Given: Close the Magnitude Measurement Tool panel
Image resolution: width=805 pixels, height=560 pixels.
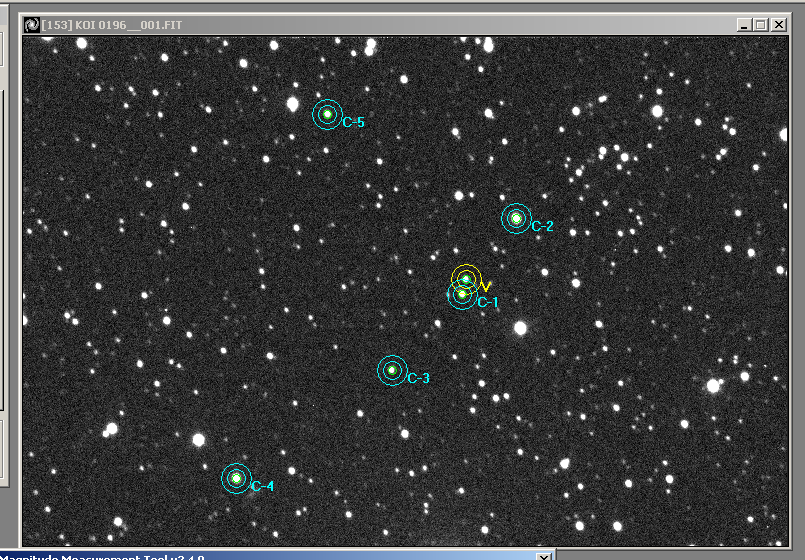Looking at the screenshot, I should 544,556.
